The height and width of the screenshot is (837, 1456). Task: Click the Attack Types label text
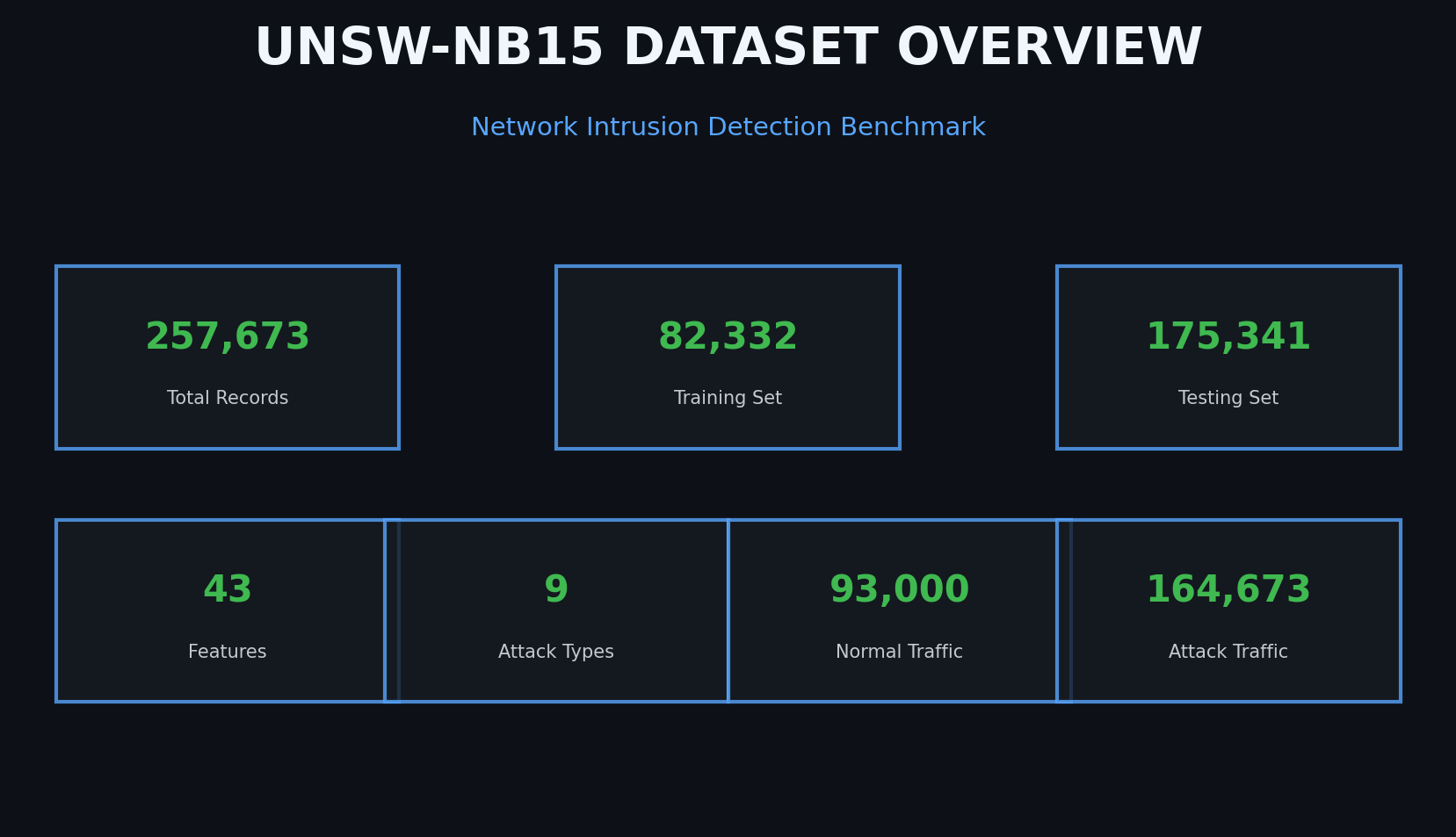click(556, 651)
